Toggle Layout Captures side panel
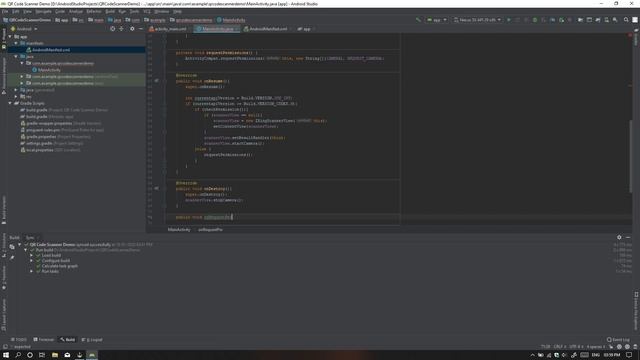Viewport: 640px width, 360px height. coord(4,315)
